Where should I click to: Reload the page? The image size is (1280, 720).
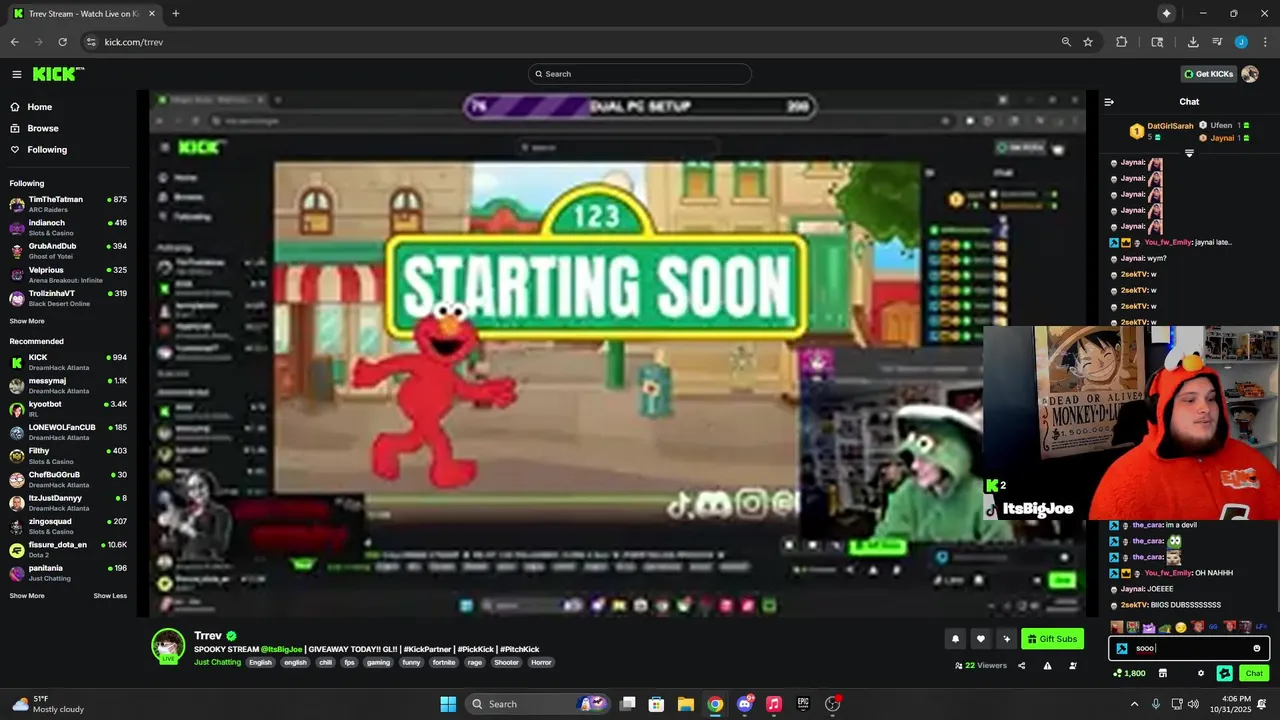tap(62, 42)
